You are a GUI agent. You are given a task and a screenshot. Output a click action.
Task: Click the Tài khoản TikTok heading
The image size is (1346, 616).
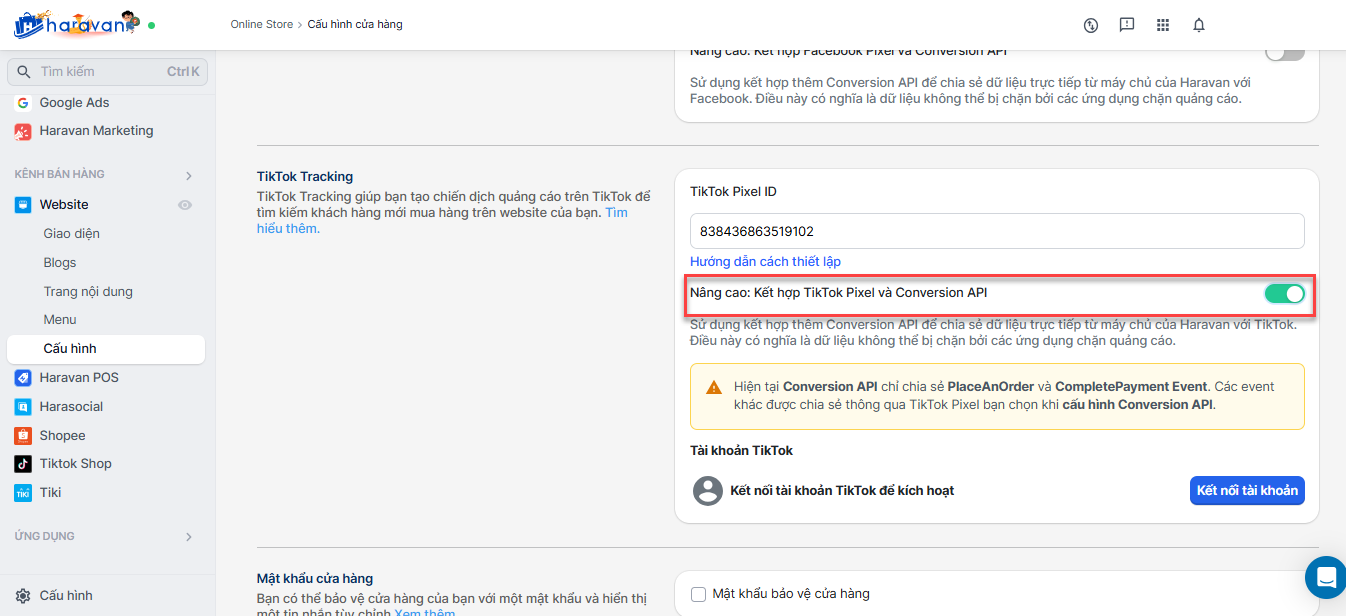point(741,451)
